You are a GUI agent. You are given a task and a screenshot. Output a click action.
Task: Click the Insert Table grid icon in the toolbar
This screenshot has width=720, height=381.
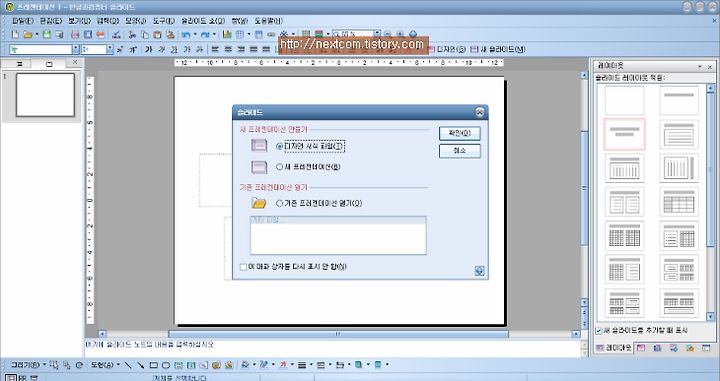pyautogui.click(x=240, y=34)
